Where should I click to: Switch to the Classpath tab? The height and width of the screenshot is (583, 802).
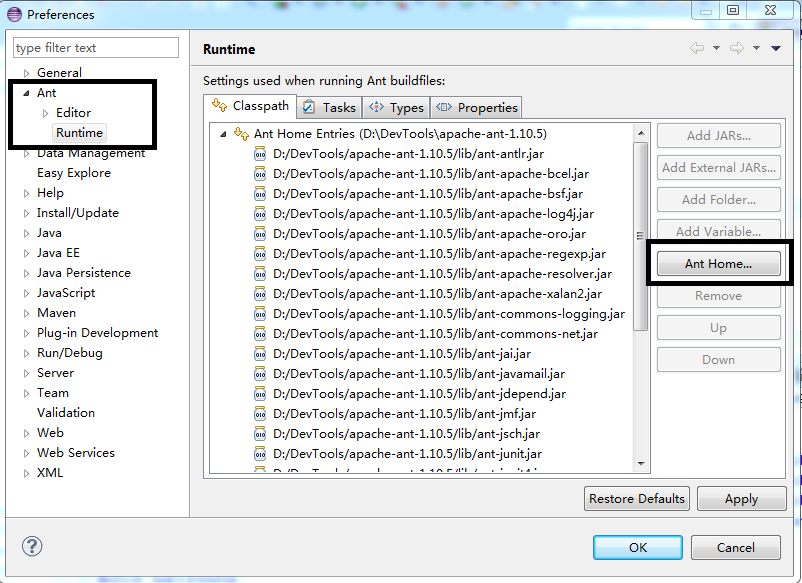click(x=250, y=106)
